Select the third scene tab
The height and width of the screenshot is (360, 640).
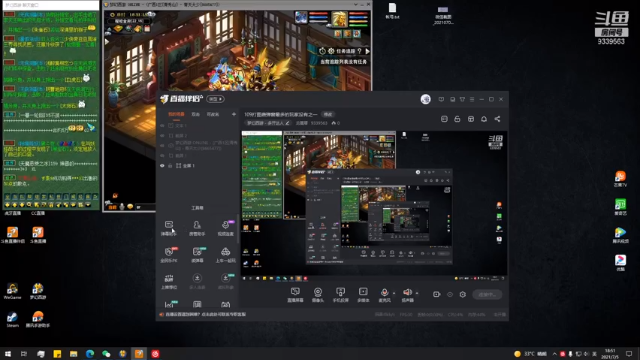pos(213,114)
